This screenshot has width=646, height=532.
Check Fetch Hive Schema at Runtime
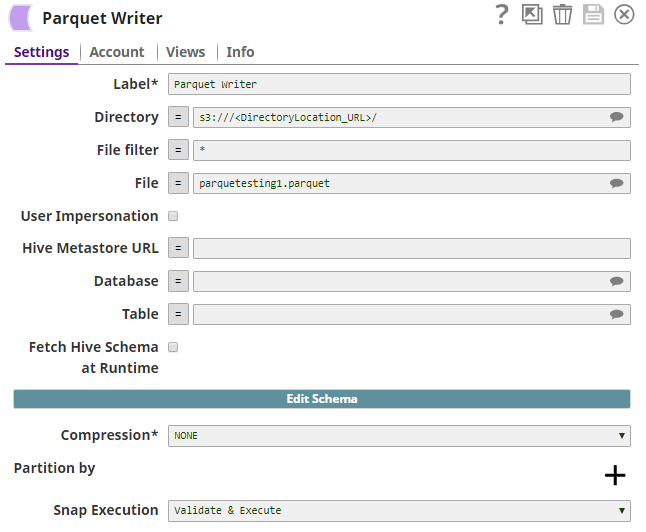[x=173, y=347]
